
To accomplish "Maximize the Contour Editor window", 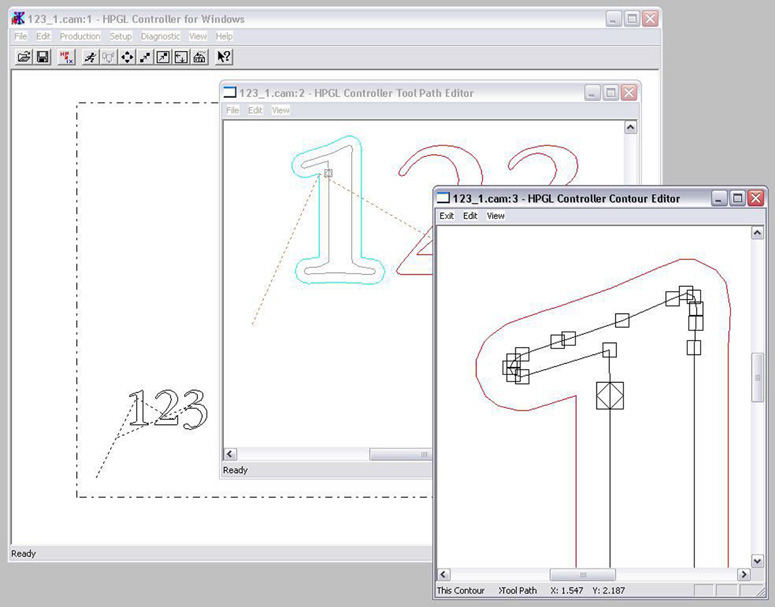I will (737, 198).
